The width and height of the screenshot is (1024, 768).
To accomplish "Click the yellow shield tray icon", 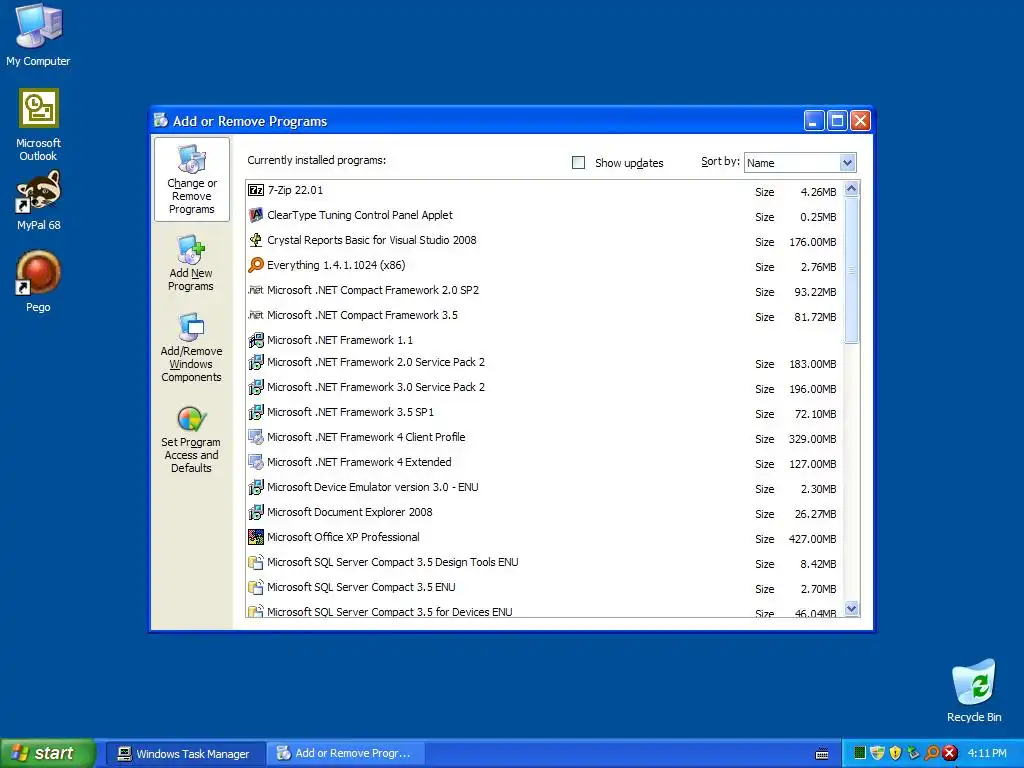I will pyautogui.click(x=895, y=753).
